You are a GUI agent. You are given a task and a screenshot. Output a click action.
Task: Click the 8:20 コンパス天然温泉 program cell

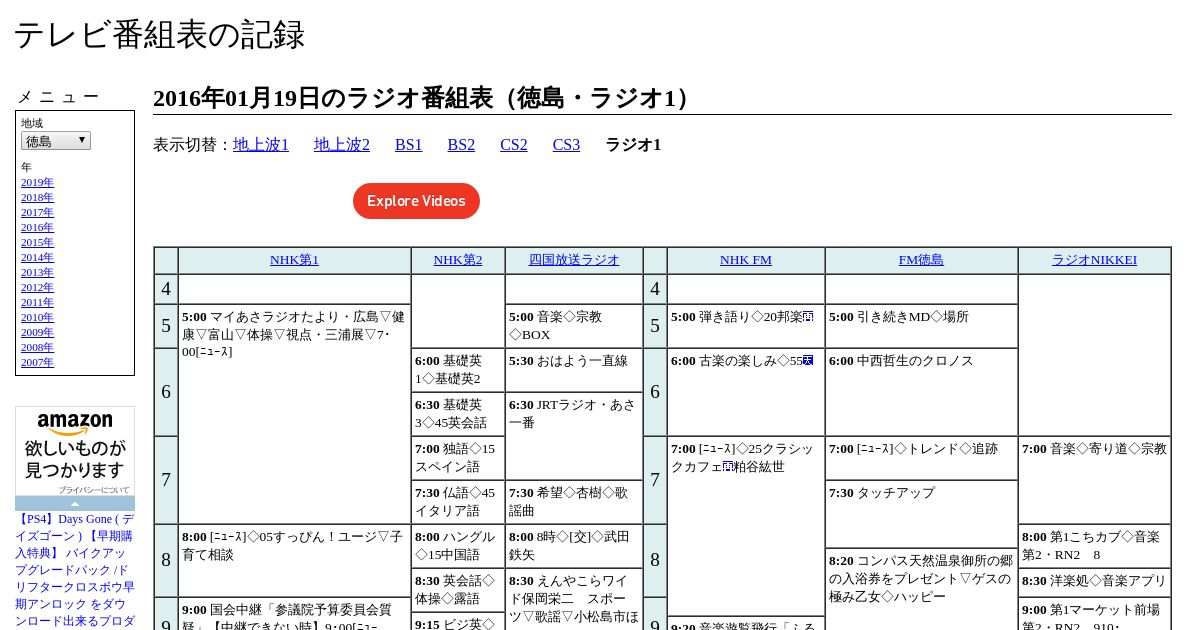(921, 589)
